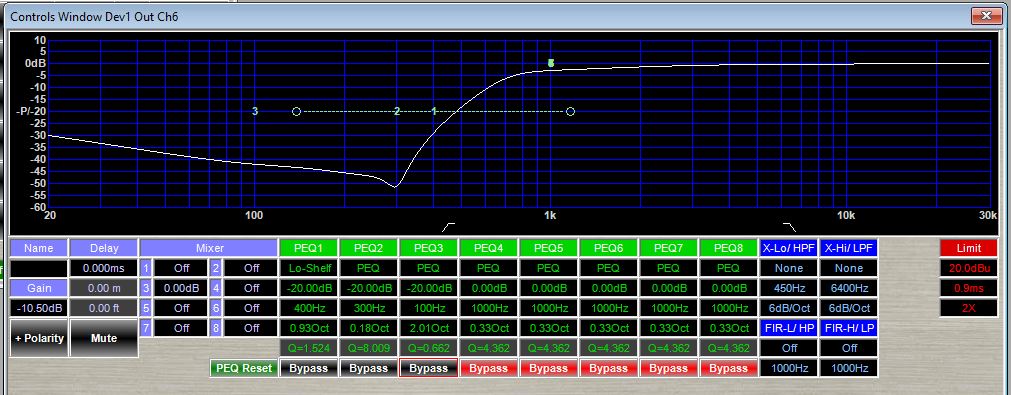This screenshot has height=395, width=1011.
Task: Click the empty channel name field
Action: (38, 268)
